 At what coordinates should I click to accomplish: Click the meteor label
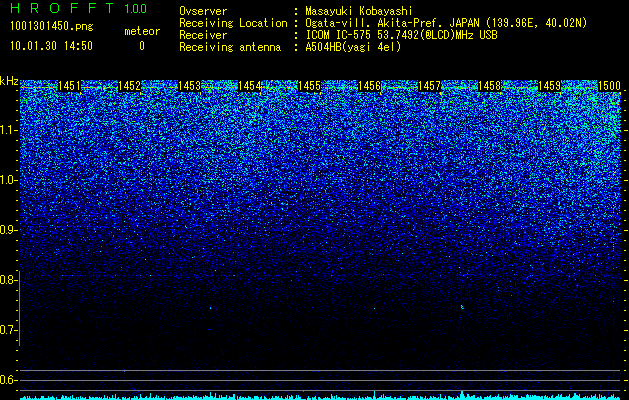tap(142, 31)
